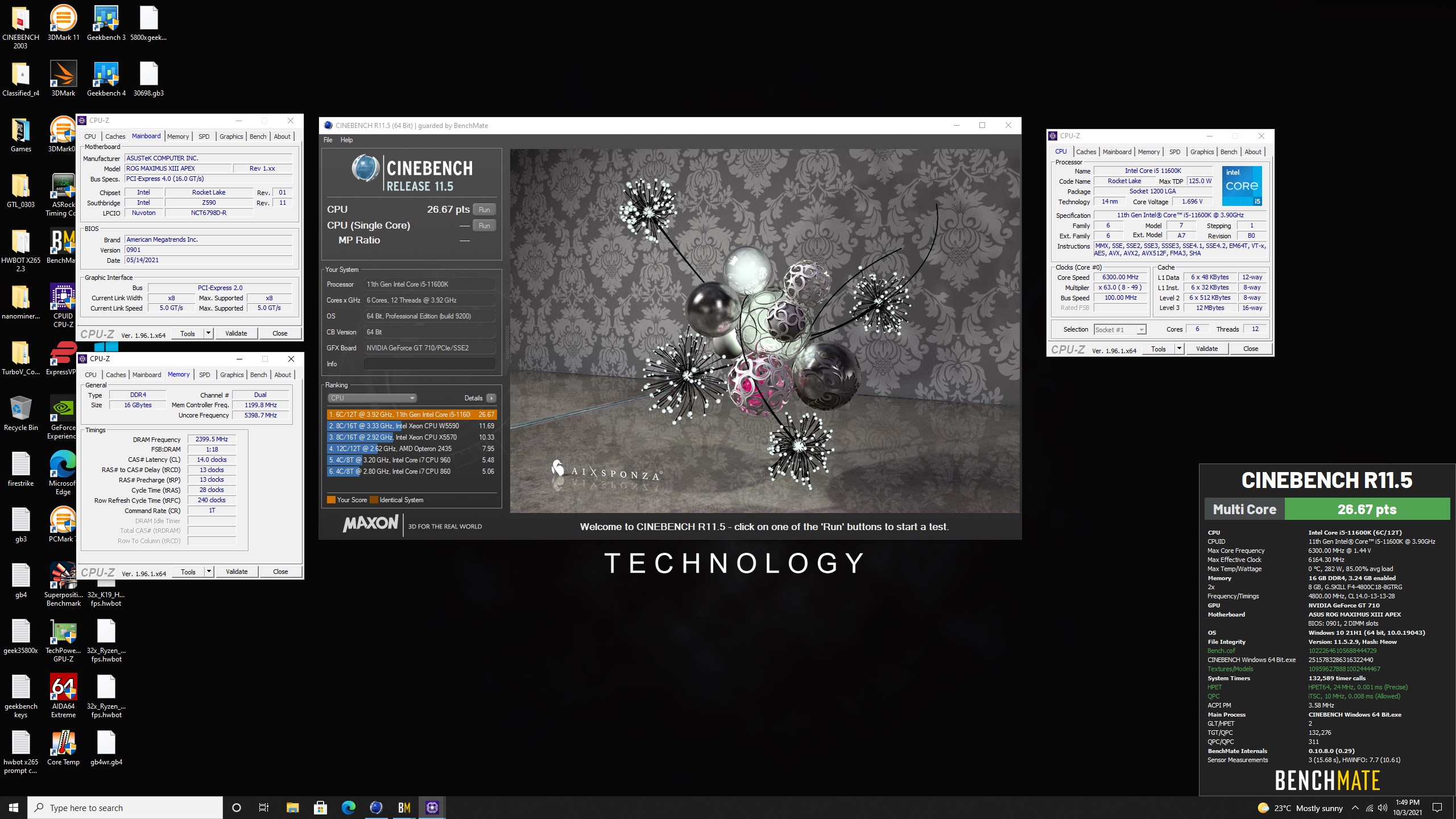Open Tools dropdown arrow in Memory CPU-Z
This screenshot has width=1456, height=819.
click(x=209, y=572)
